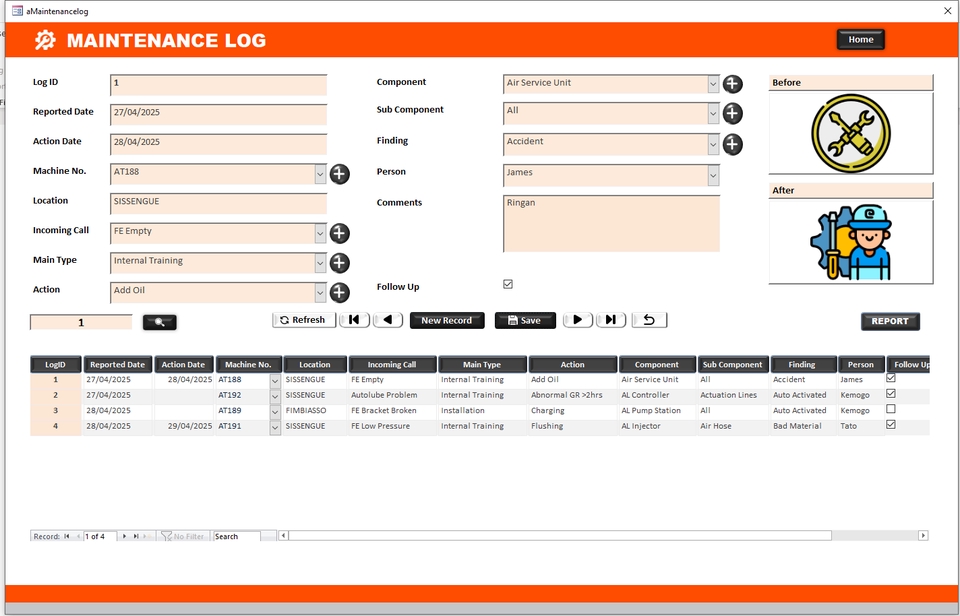
Task: Open the Incoming Call dropdown
Action: tap(320, 233)
